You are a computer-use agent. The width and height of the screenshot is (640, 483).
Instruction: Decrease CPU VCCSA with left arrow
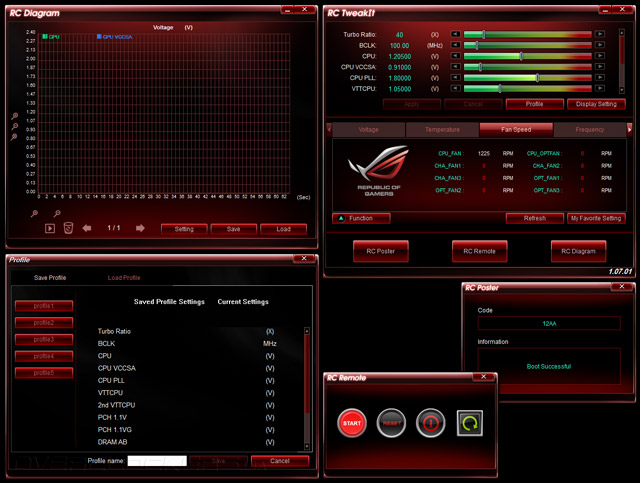pyautogui.click(x=456, y=67)
